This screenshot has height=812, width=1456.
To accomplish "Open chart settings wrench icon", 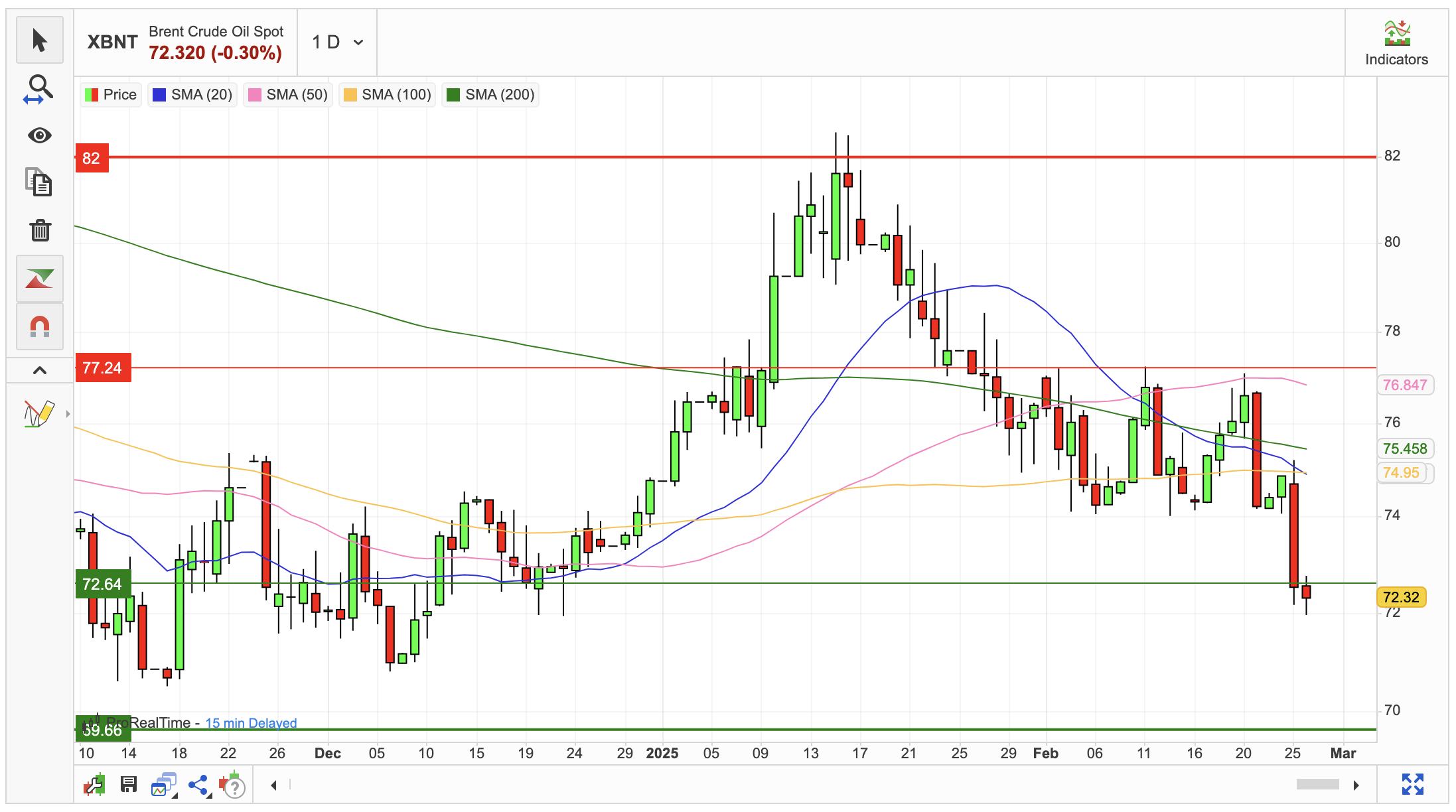I will pyautogui.click(x=94, y=785).
